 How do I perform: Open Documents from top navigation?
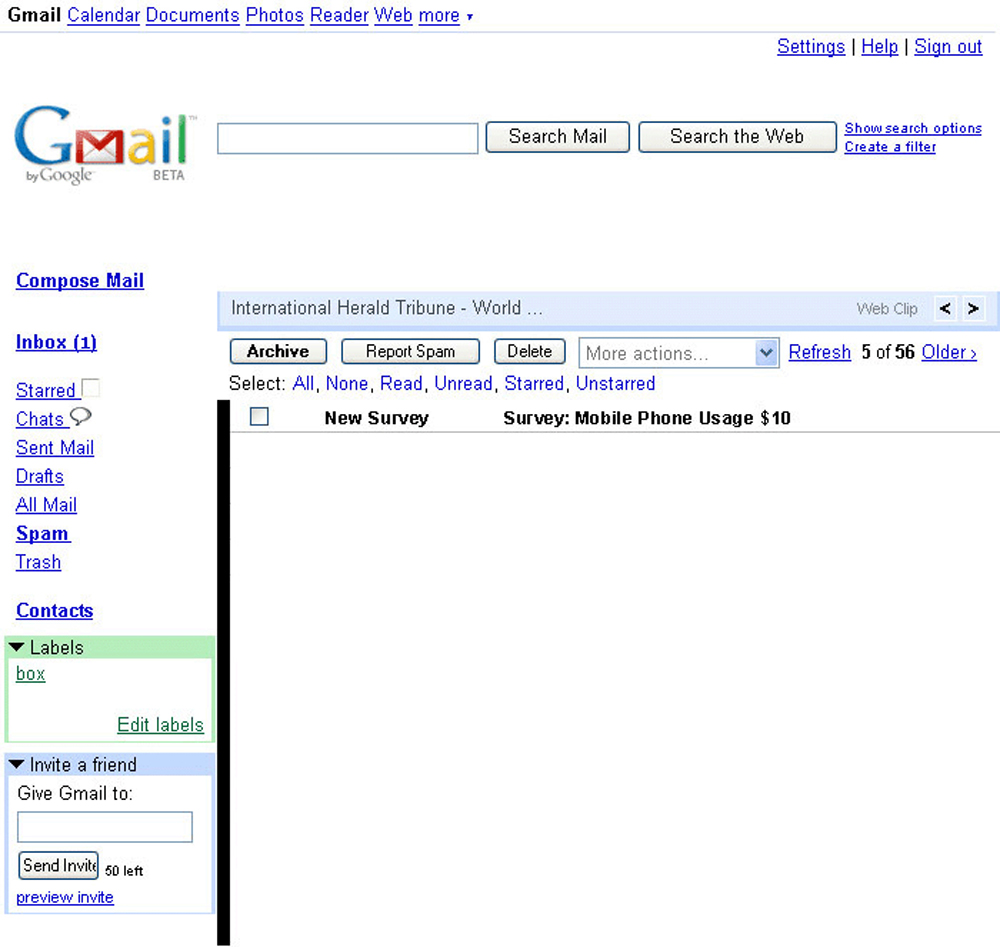point(193,15)
